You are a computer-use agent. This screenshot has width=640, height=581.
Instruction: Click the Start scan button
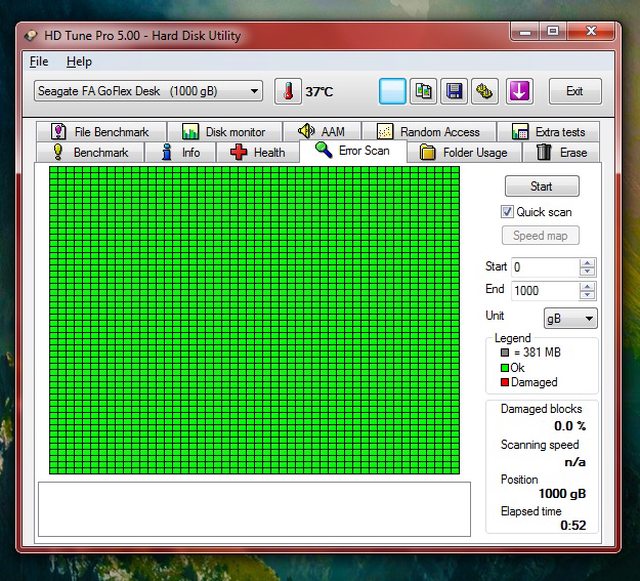tap(542, 186)
